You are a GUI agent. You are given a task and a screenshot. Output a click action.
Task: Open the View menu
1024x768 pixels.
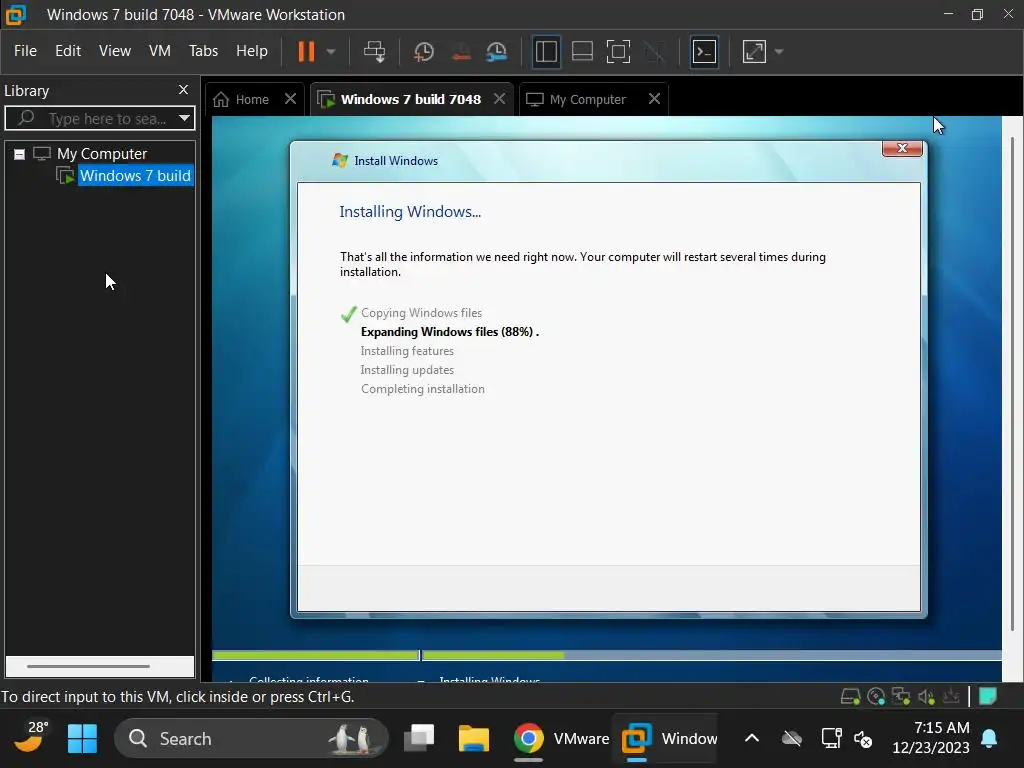pyautogui.click(x=115, y=51)
